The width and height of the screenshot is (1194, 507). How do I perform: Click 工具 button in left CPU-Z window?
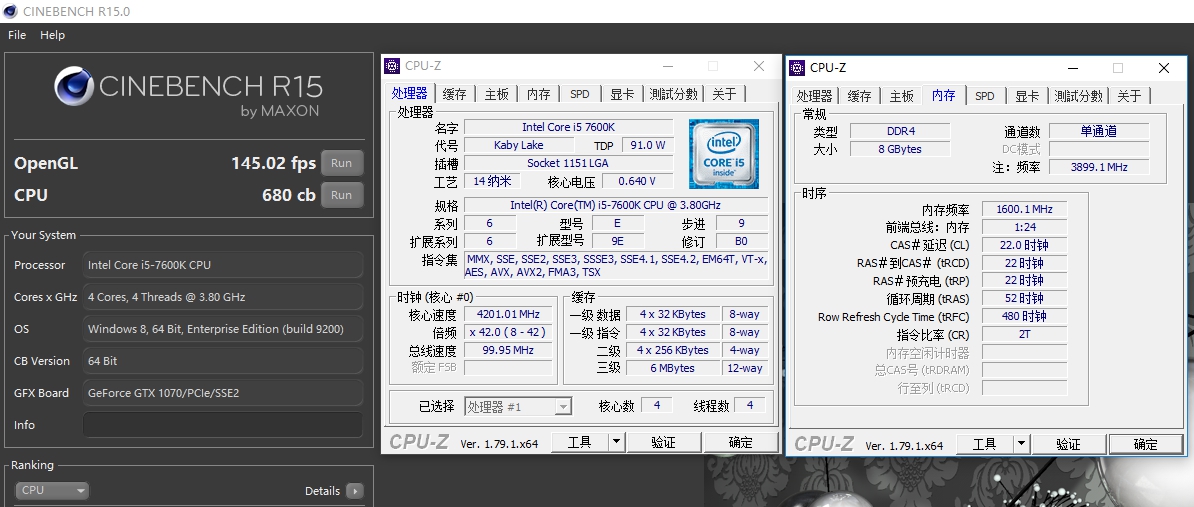click(579, 442)
